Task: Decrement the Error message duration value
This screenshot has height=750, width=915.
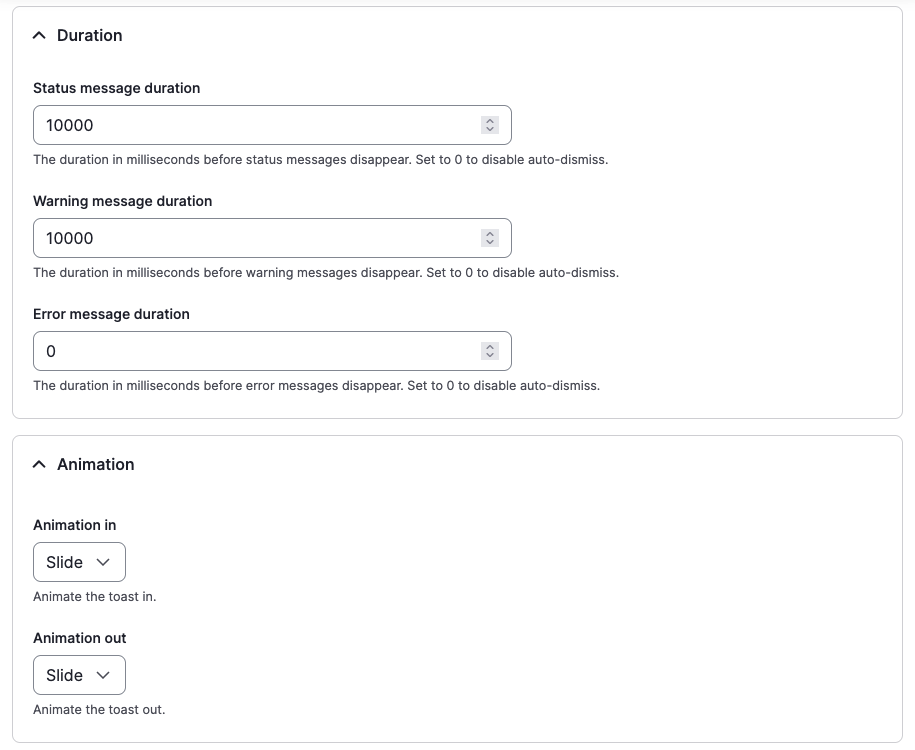Action: coord(489,355)
